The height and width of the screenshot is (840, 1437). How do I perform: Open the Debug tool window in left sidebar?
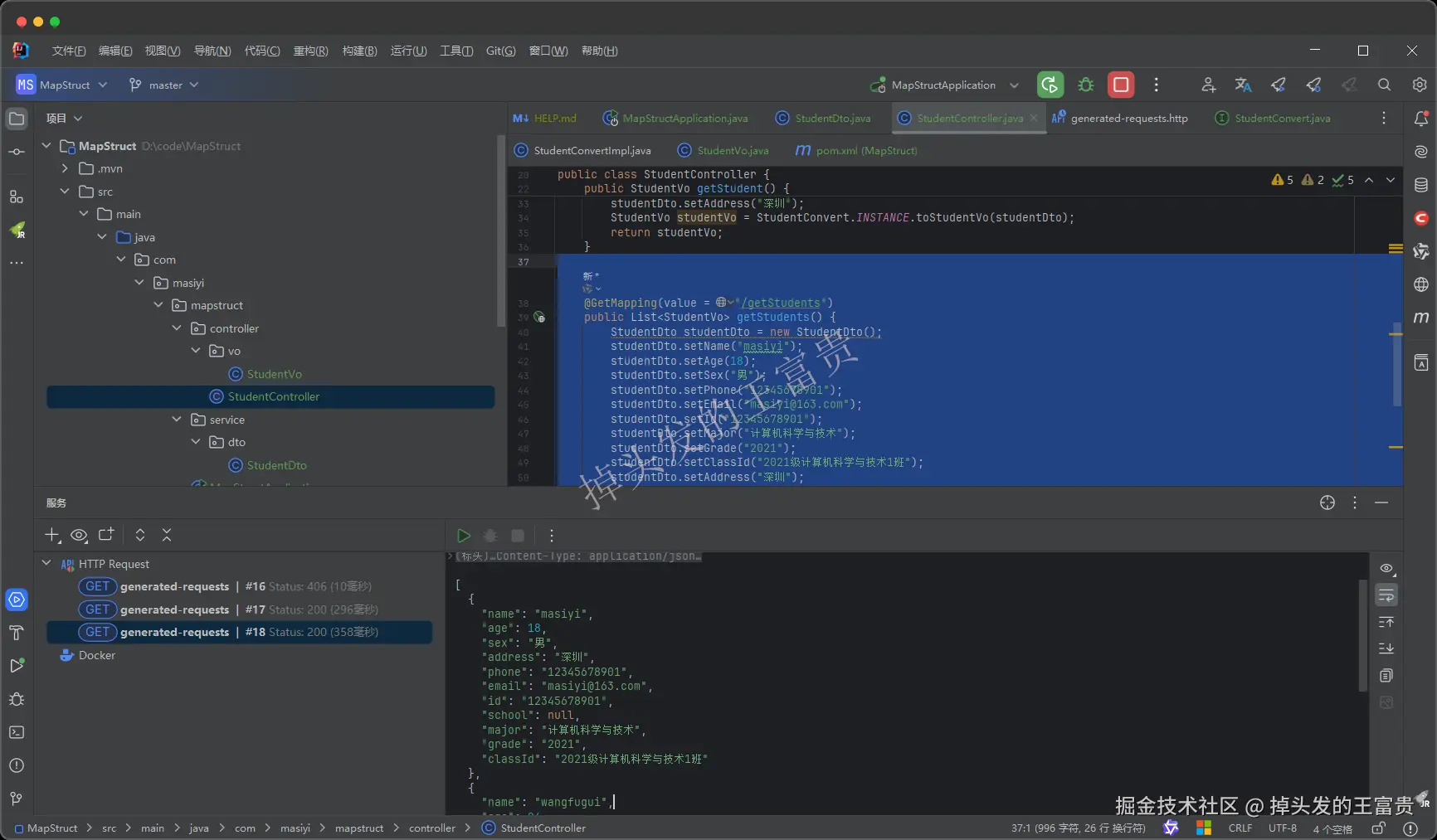point(17,699)
